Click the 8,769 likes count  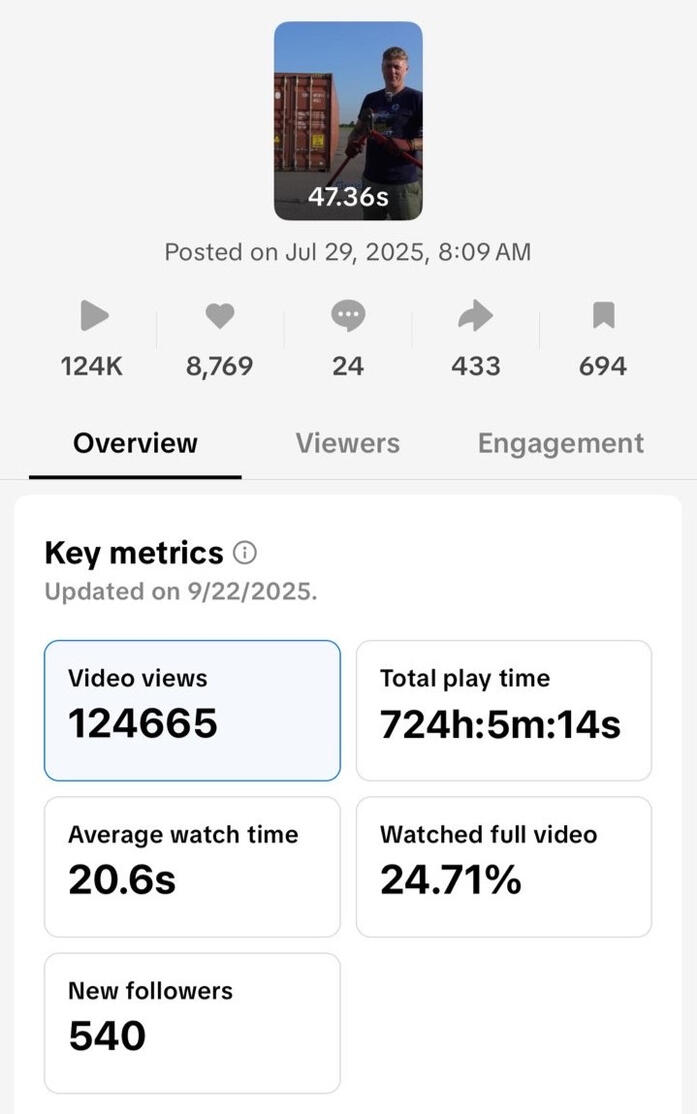[219, 366]
